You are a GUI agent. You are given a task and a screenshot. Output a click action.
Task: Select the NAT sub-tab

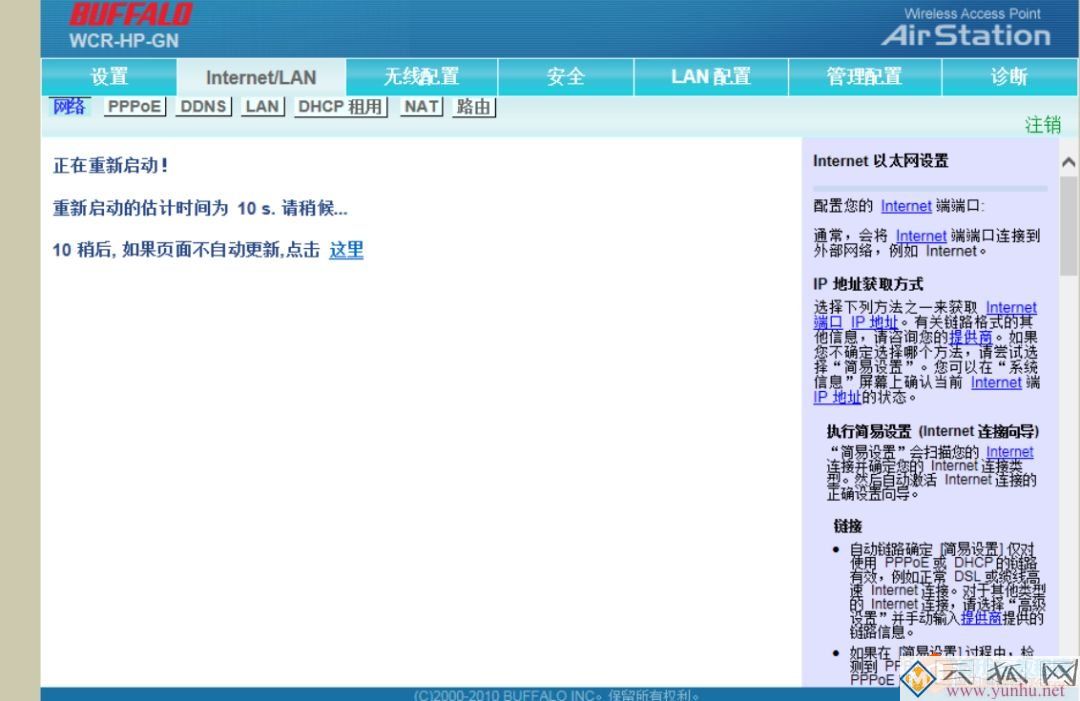pyautogui.click(x=419, y=106)
